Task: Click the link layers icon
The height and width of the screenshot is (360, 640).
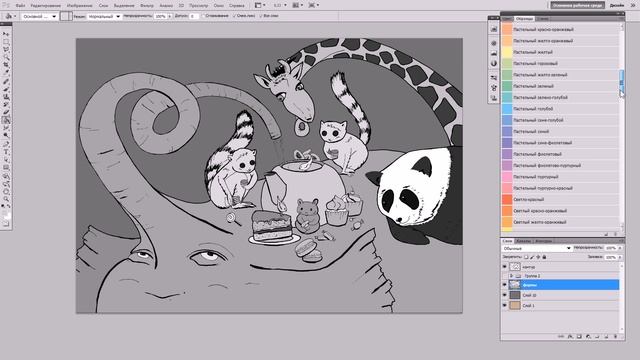Action: pos(560,336)
